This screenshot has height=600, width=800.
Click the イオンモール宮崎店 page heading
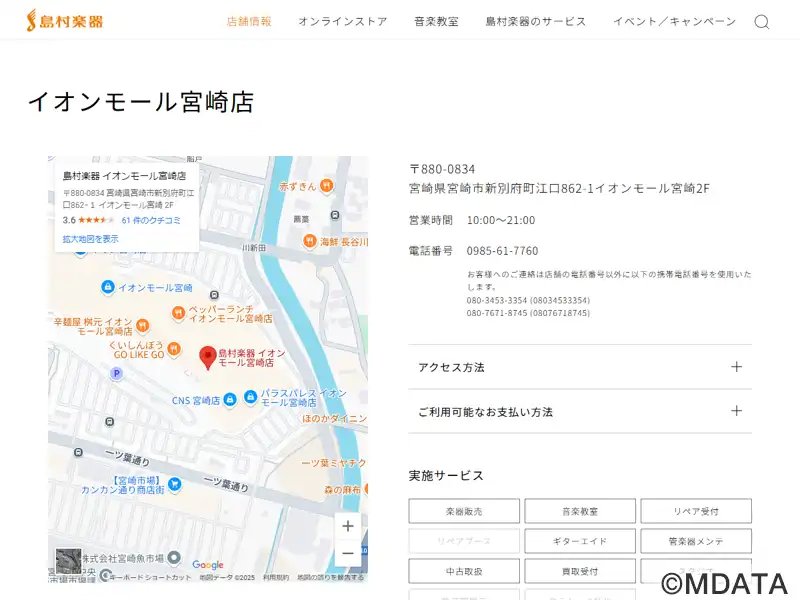pyautogui.click(x=141, y=102)
